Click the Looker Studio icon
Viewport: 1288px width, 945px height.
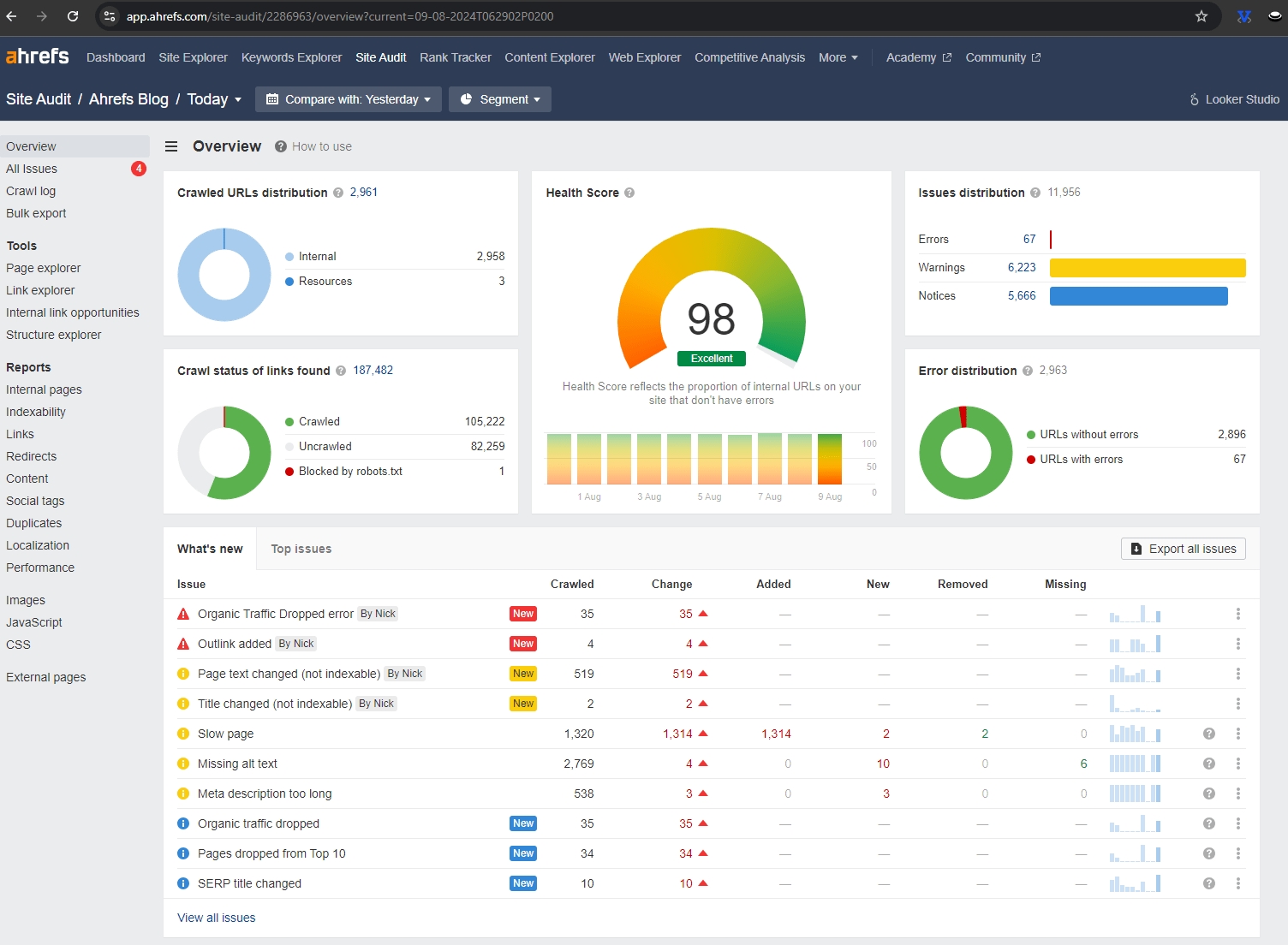[x=1195, y=99]
